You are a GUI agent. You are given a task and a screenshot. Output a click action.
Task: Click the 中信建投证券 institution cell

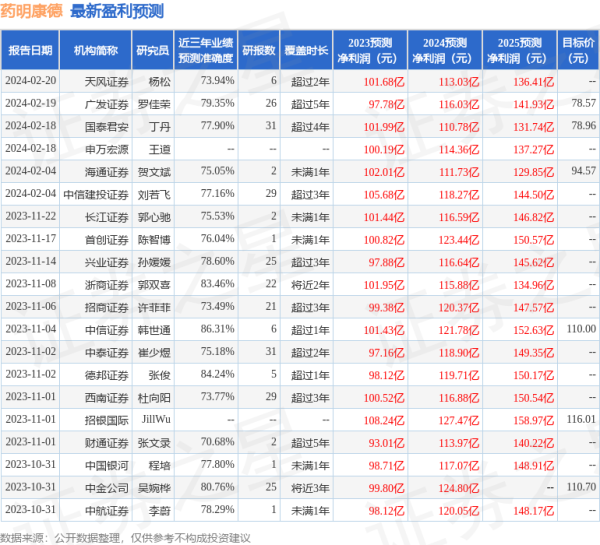[x=96, y=194]
